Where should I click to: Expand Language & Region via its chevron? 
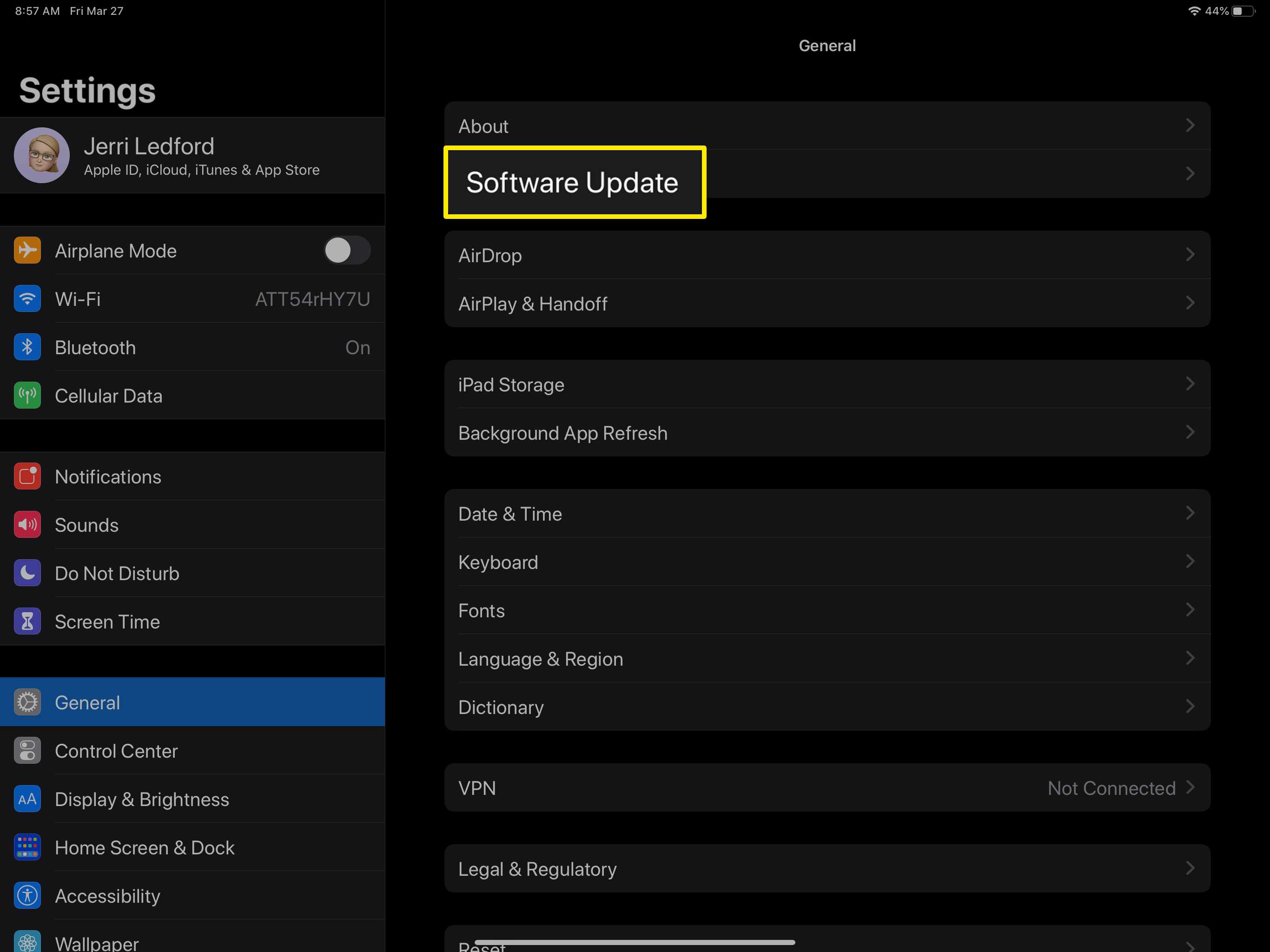point(1190,657)
